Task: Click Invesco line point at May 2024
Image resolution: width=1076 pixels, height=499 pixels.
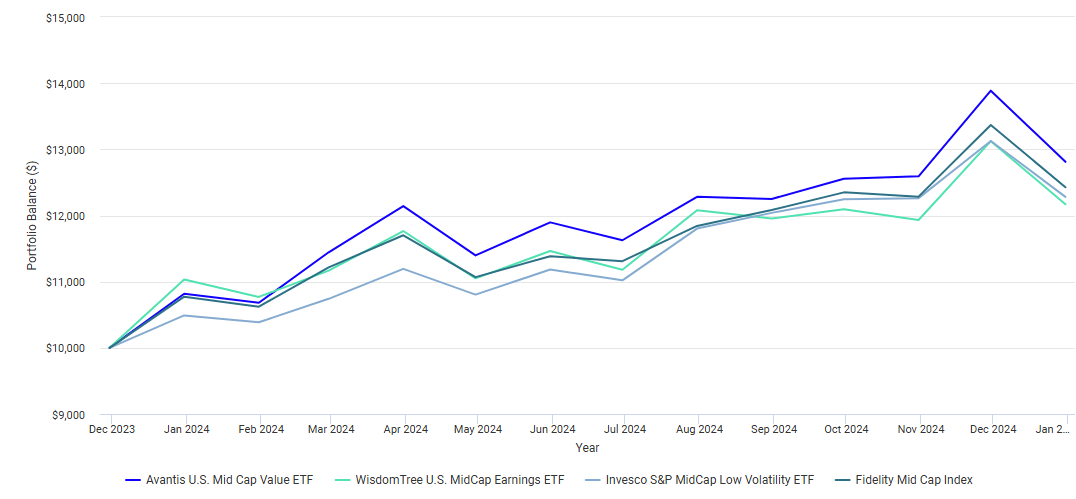Action: tap(477, 294)
